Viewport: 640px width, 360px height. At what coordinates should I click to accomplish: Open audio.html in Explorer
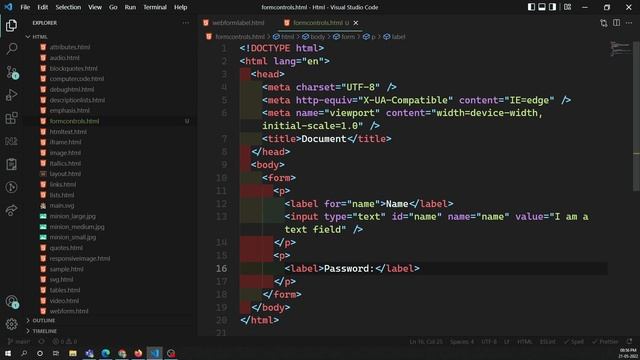[x=64, y=58]
